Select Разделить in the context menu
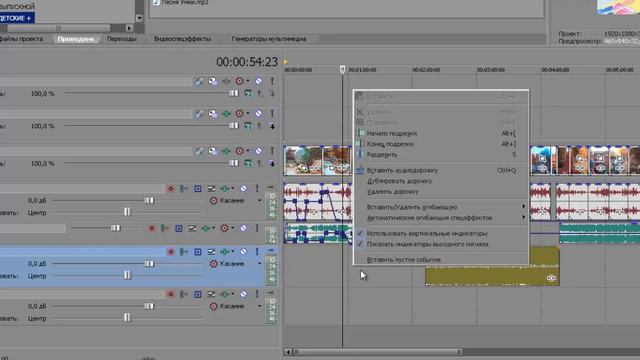640x360 pixels. tap(441, 155)
